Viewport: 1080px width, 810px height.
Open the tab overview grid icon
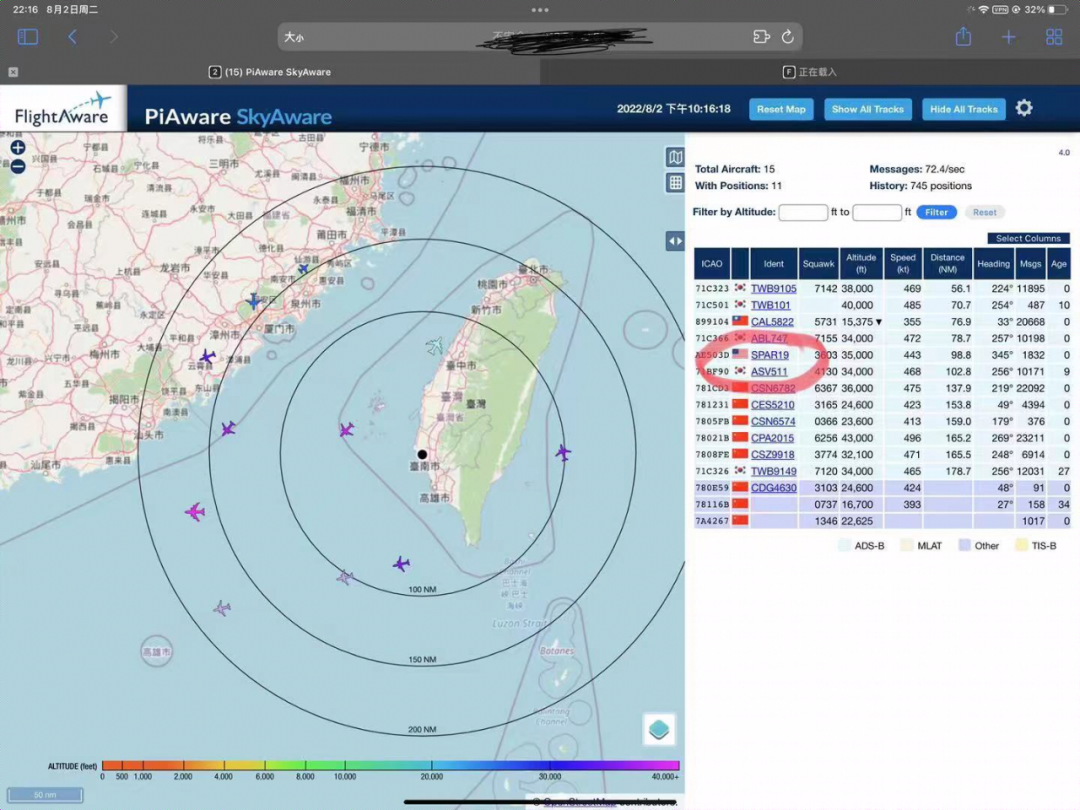[x=1054, y=37]
